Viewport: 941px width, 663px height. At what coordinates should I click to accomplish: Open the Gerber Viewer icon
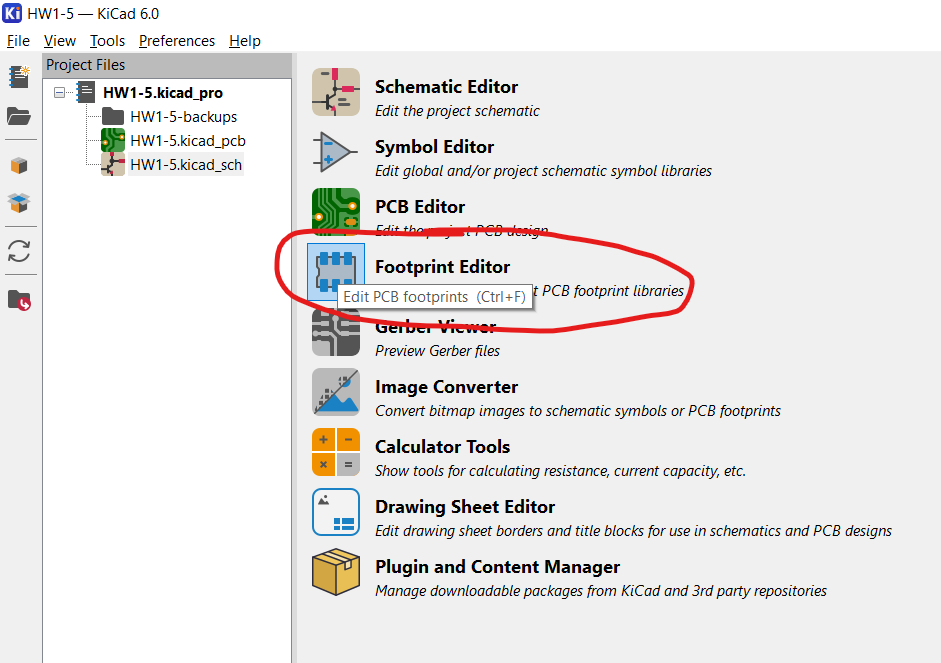pyautogui.click(x=335, y=332)
